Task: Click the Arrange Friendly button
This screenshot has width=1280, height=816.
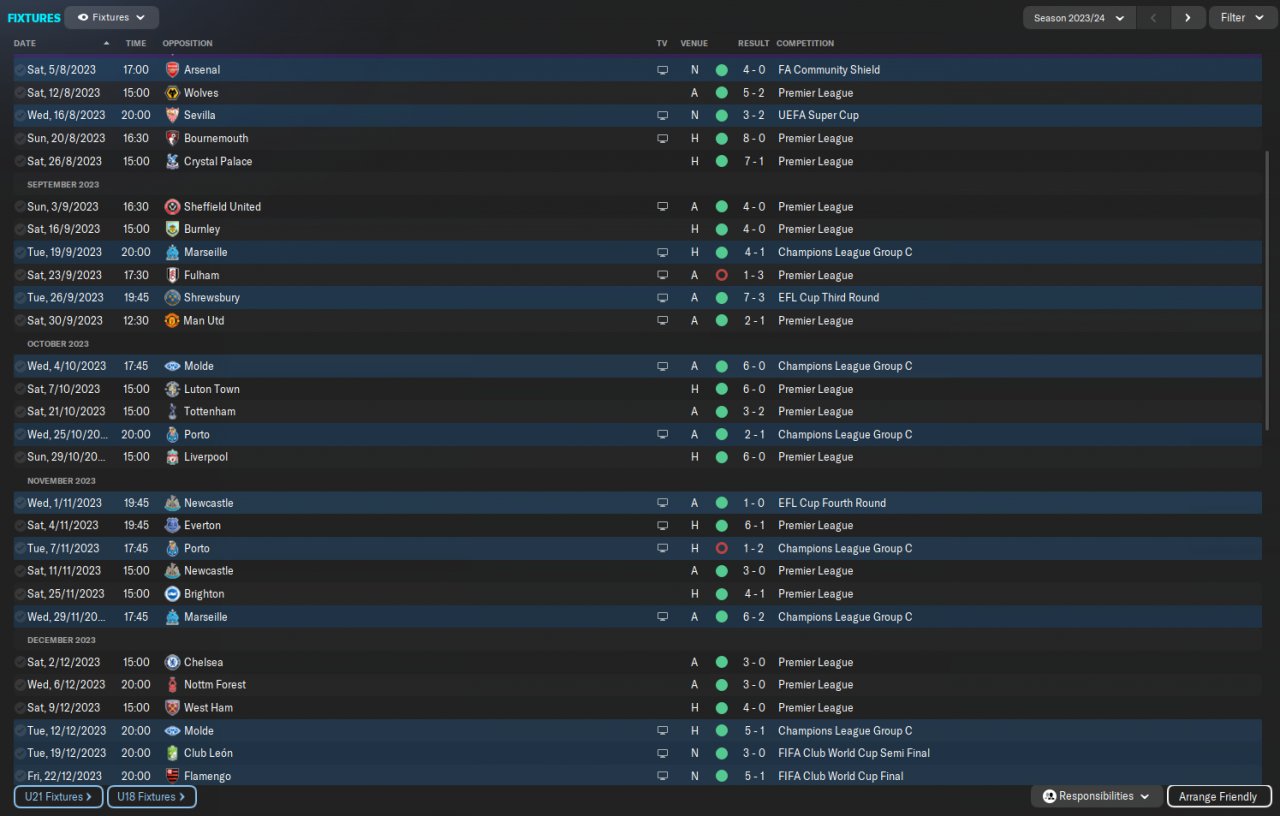Action: click(x=1218, y=797)
